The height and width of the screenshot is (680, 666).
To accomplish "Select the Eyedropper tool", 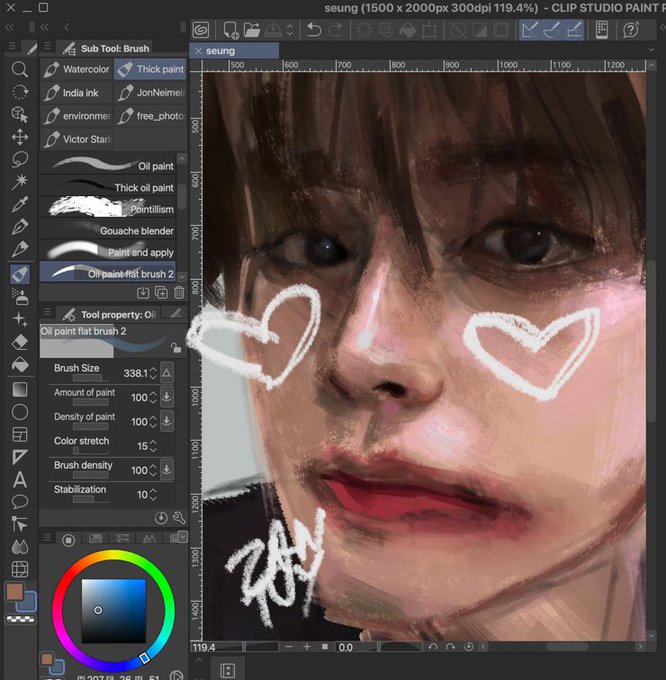I will point(20,204).
